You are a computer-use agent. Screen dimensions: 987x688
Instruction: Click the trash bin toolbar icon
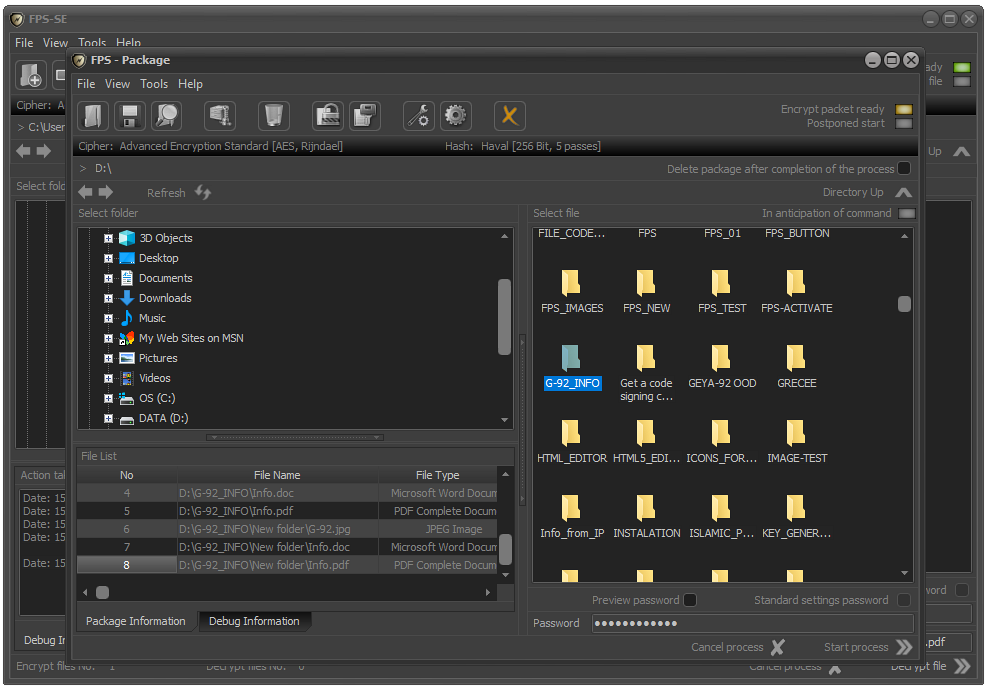[x=273, y=116]
